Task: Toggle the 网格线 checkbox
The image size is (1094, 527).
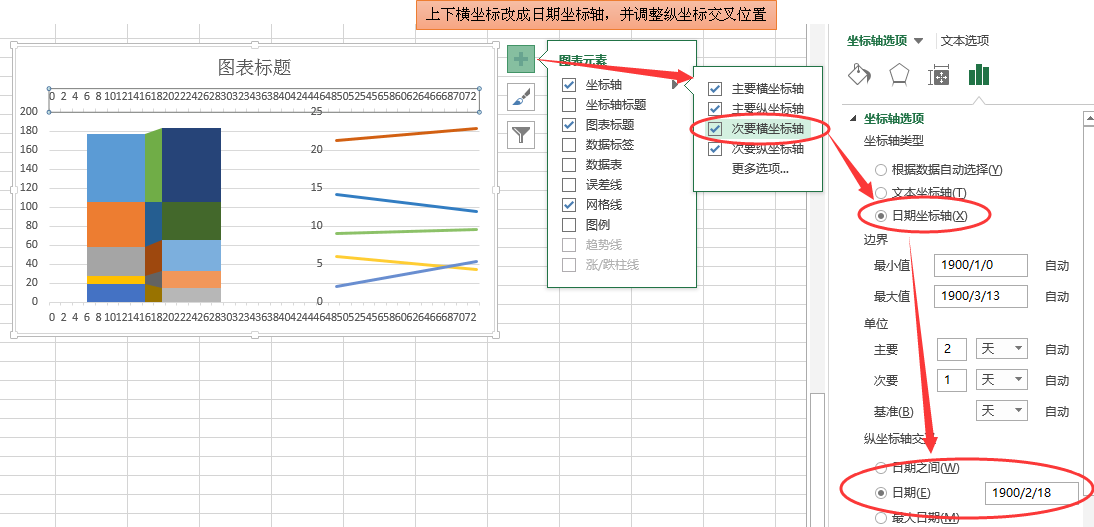Action: tap(569, 205)
